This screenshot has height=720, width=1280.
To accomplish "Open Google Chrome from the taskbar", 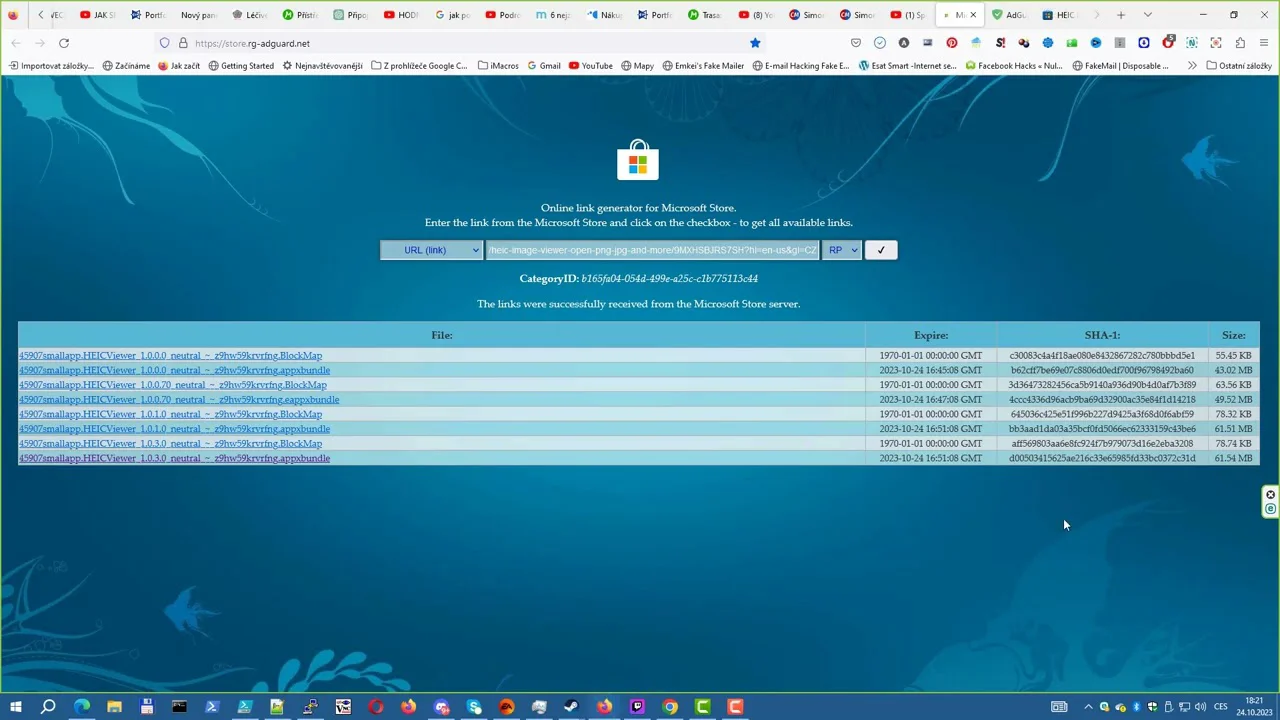I will pyautogui.click(x=670, y=707).
